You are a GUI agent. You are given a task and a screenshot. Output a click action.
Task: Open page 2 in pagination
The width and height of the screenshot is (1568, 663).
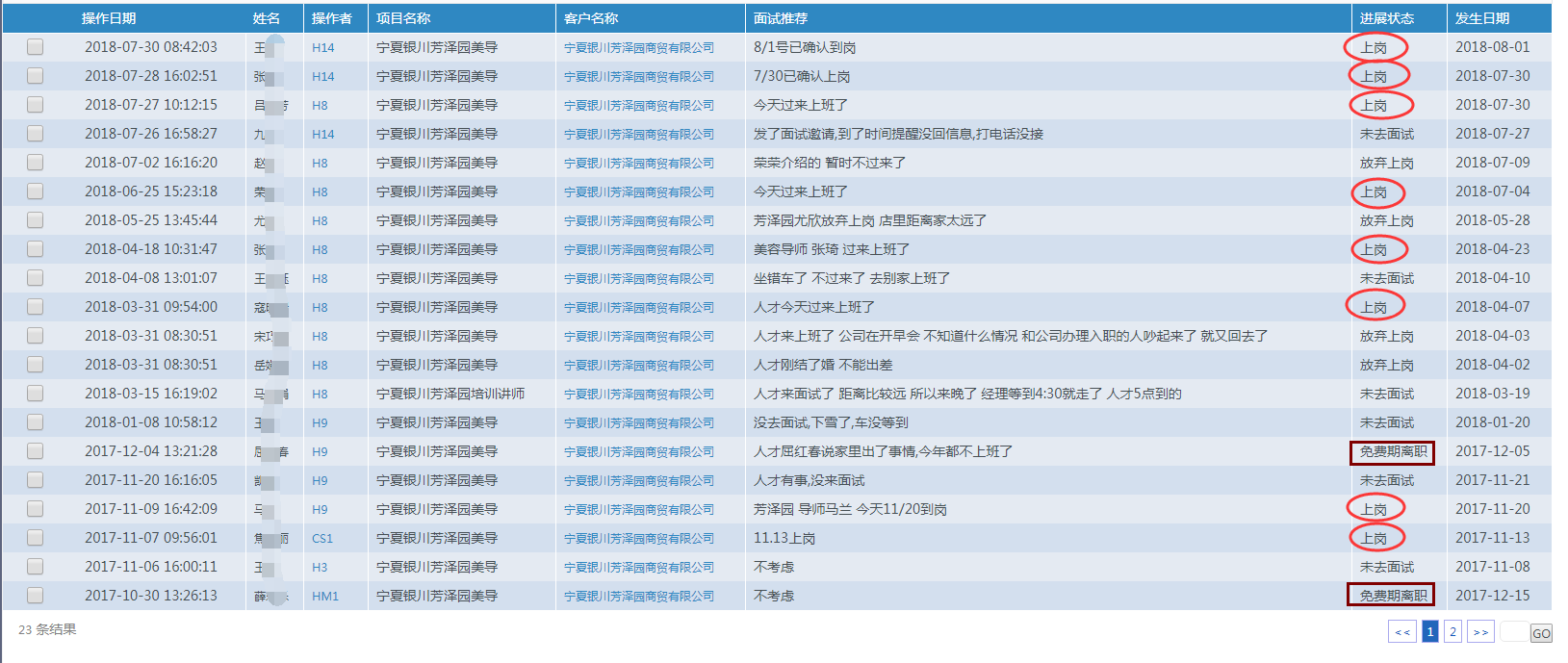click(x=1452, y=631)
